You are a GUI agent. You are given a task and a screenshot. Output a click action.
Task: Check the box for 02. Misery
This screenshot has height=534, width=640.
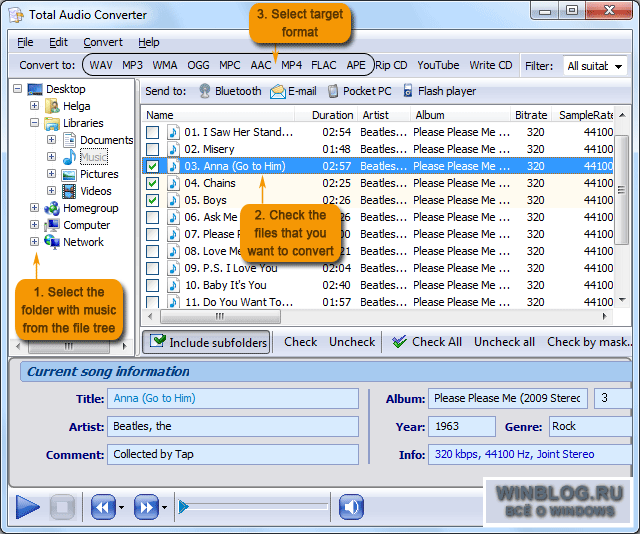click(153, 149)
